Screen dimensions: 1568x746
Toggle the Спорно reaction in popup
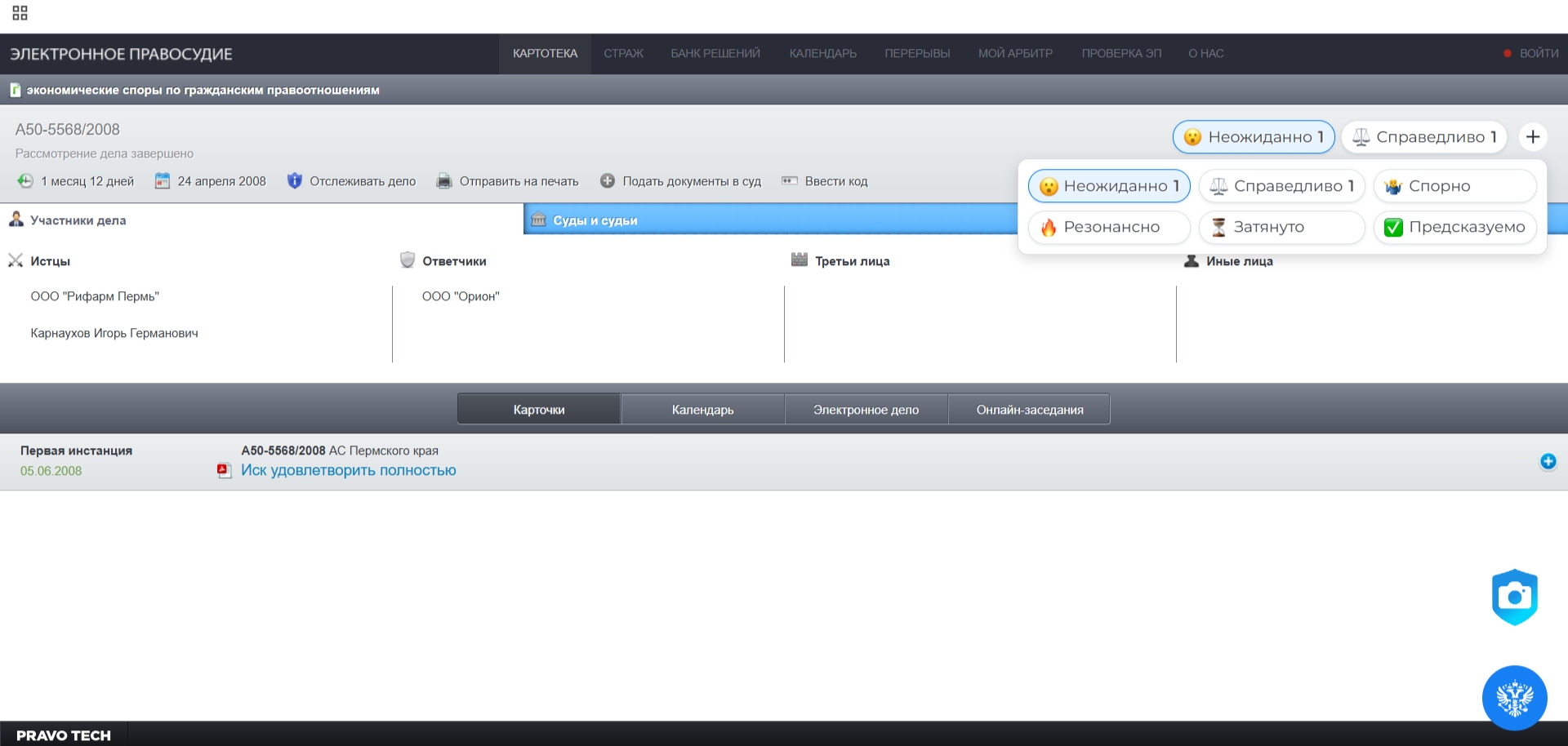pos(1454,186)
